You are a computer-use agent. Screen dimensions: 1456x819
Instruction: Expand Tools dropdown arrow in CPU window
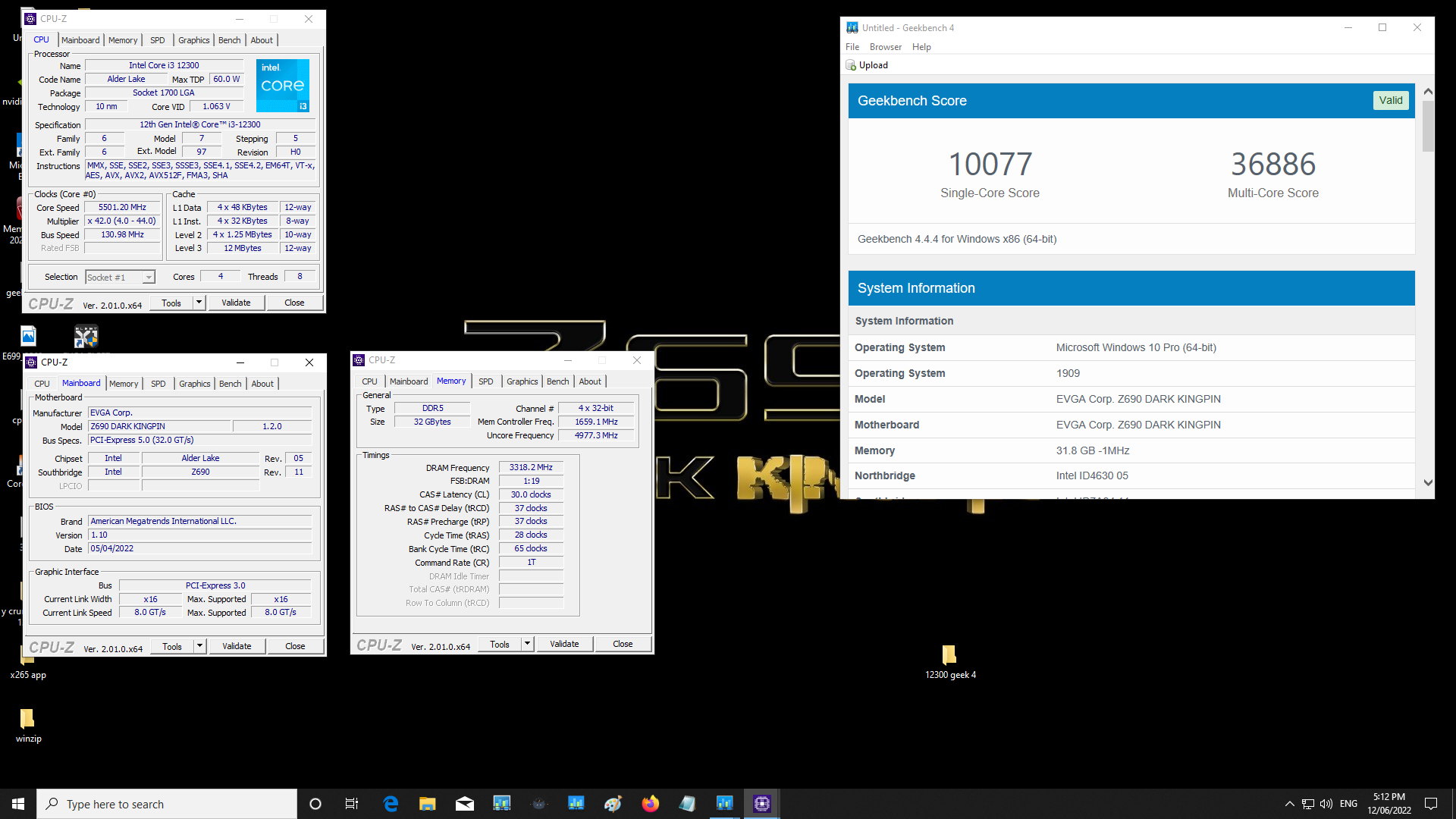point(199,303)
